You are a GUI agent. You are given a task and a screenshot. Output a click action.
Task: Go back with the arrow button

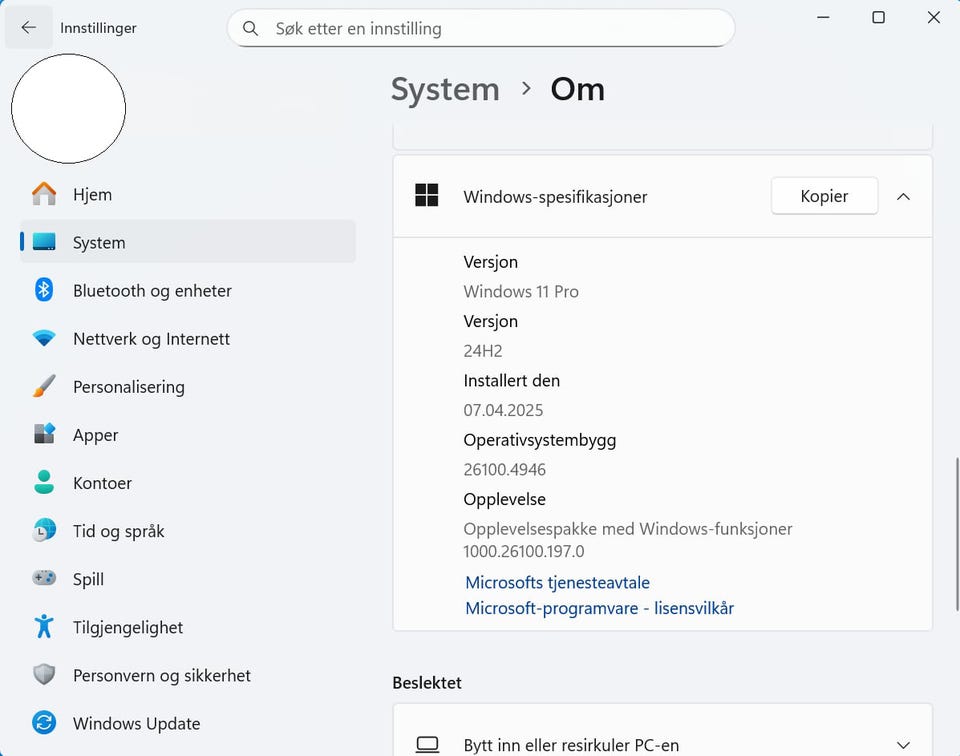point(28,28)
